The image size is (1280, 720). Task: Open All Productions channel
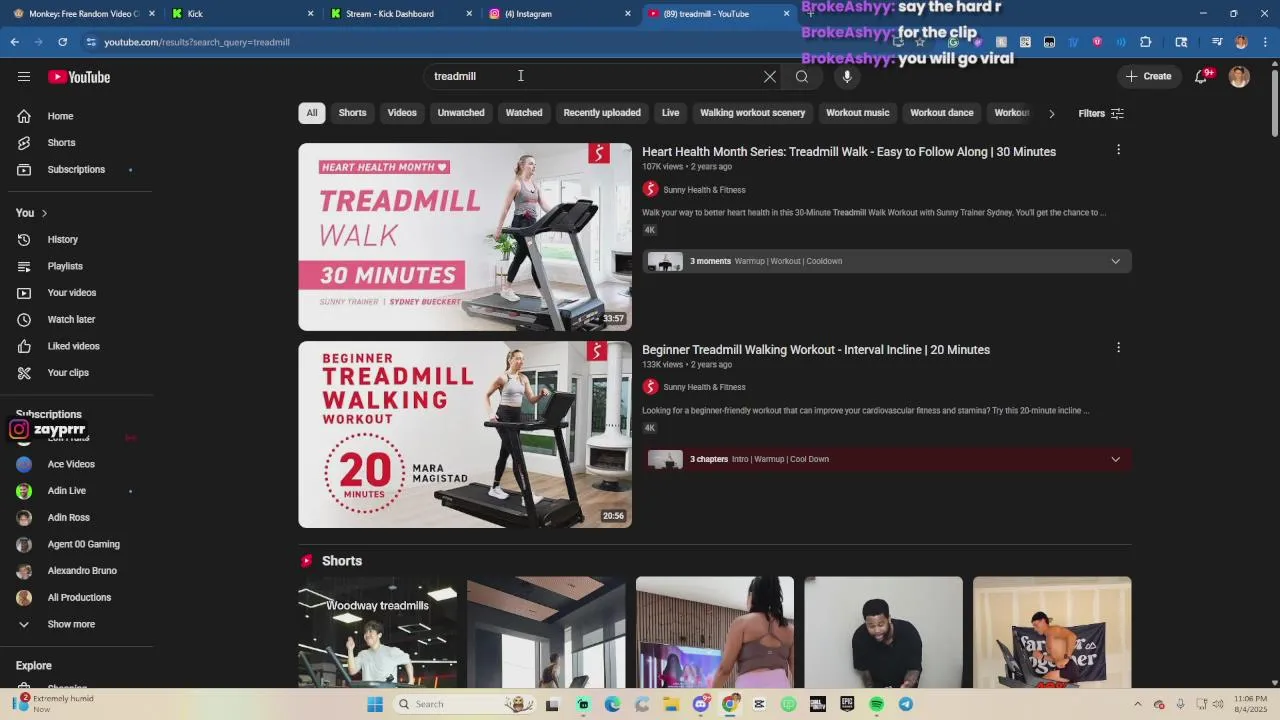pyautogui.click(x=77, y=598)
